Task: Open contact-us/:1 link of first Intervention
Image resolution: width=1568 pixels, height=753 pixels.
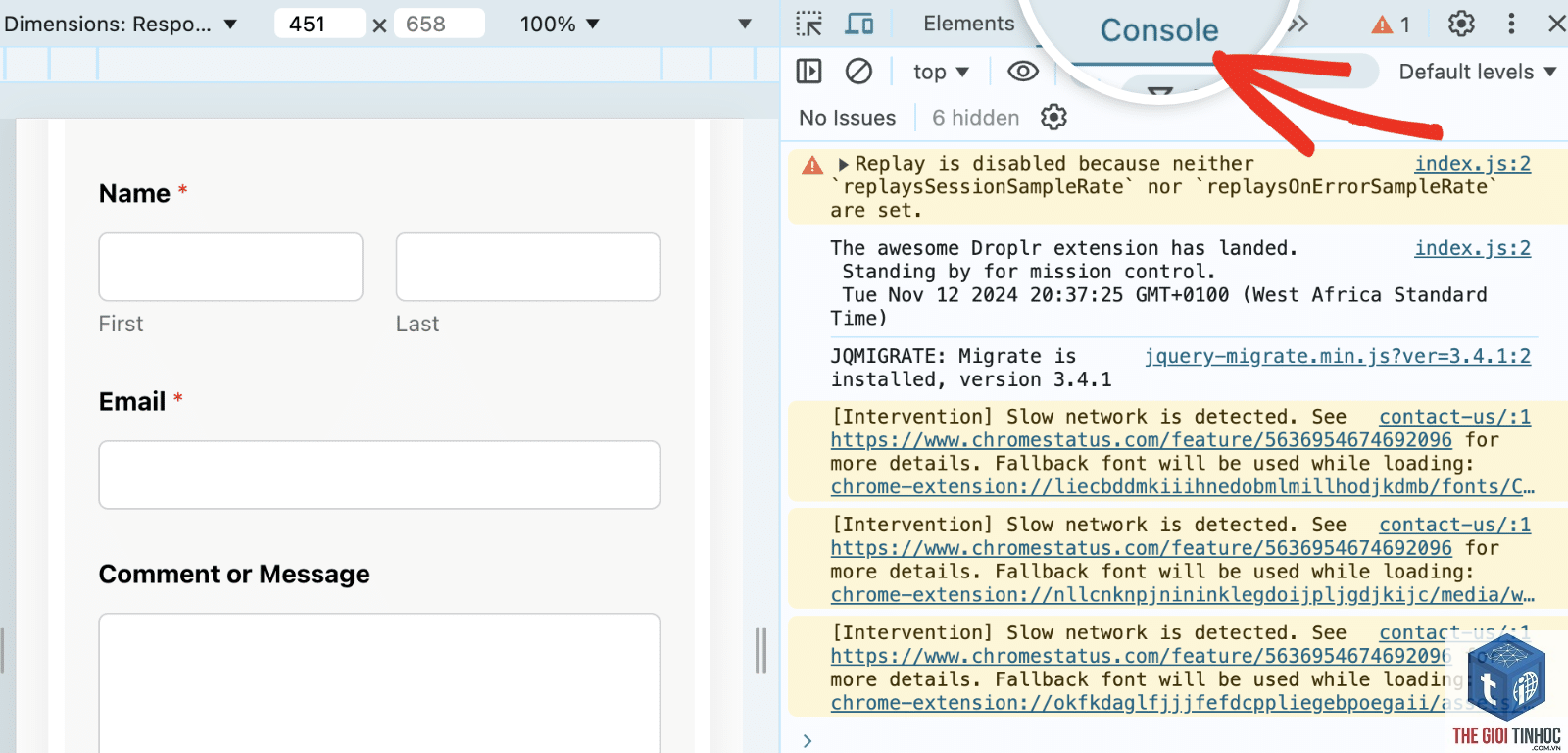Action: point(1455,417)
